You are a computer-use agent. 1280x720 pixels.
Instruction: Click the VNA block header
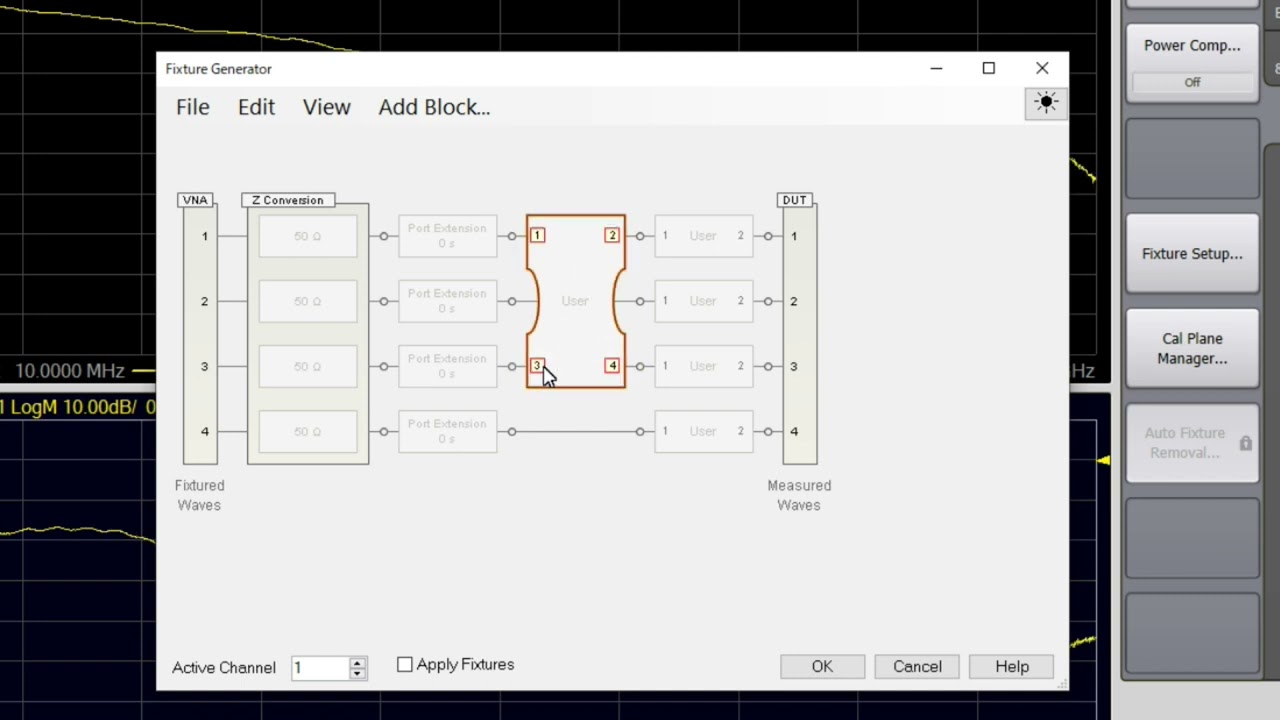(195, 200)
